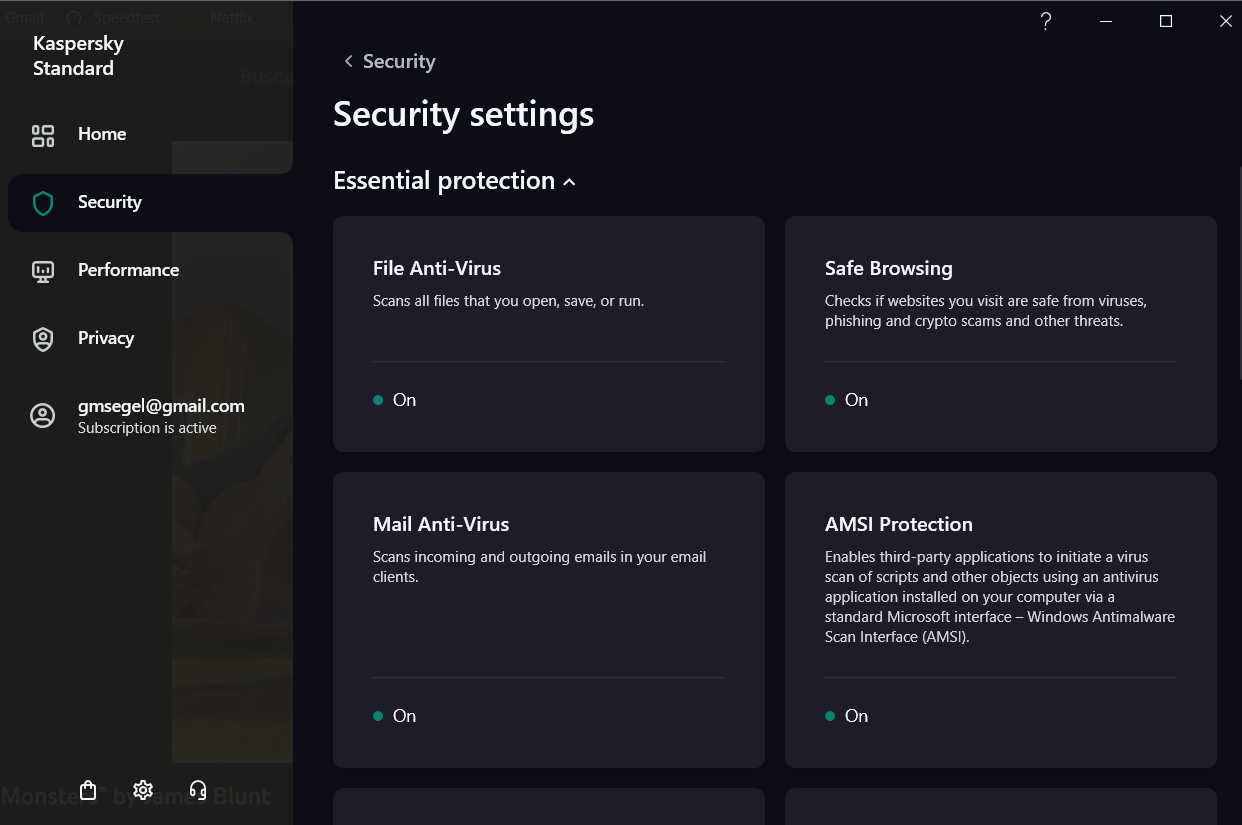Screen dimensions: 1242x825
Task: Open the AMSI Protection card title
Action: tap(899, 524)
